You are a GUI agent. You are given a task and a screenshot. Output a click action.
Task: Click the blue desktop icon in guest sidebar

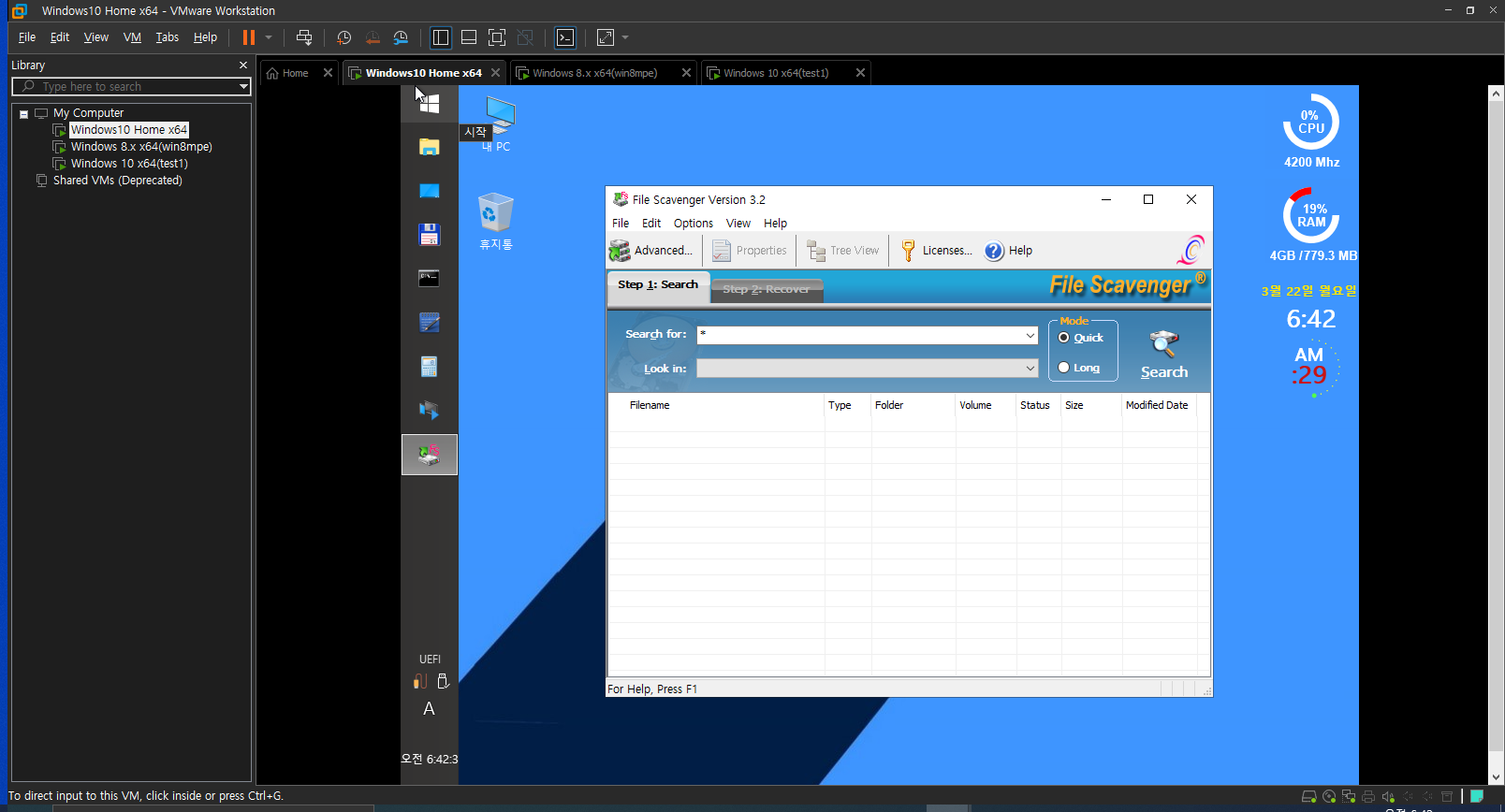(430, 191)
